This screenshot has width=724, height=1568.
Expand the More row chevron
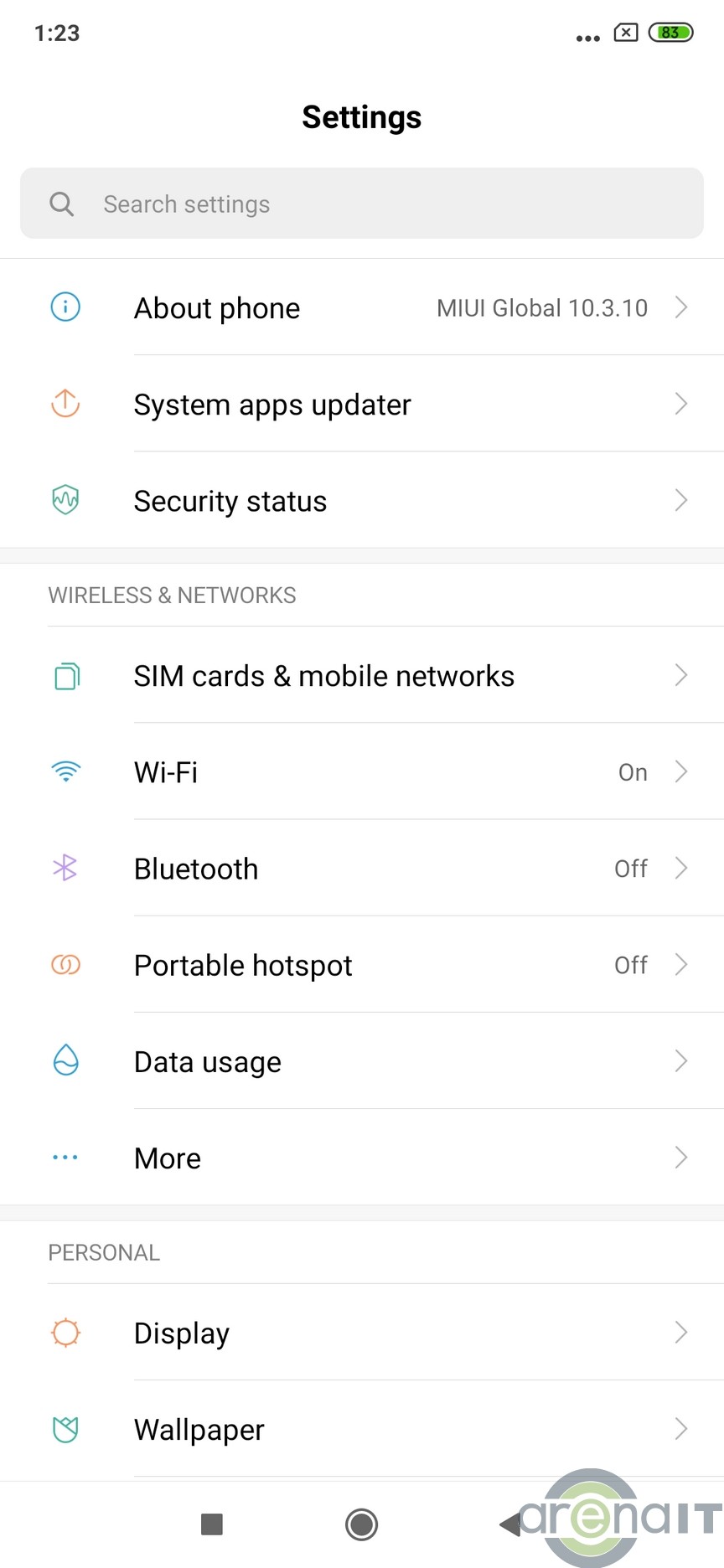pos(681,1158)
